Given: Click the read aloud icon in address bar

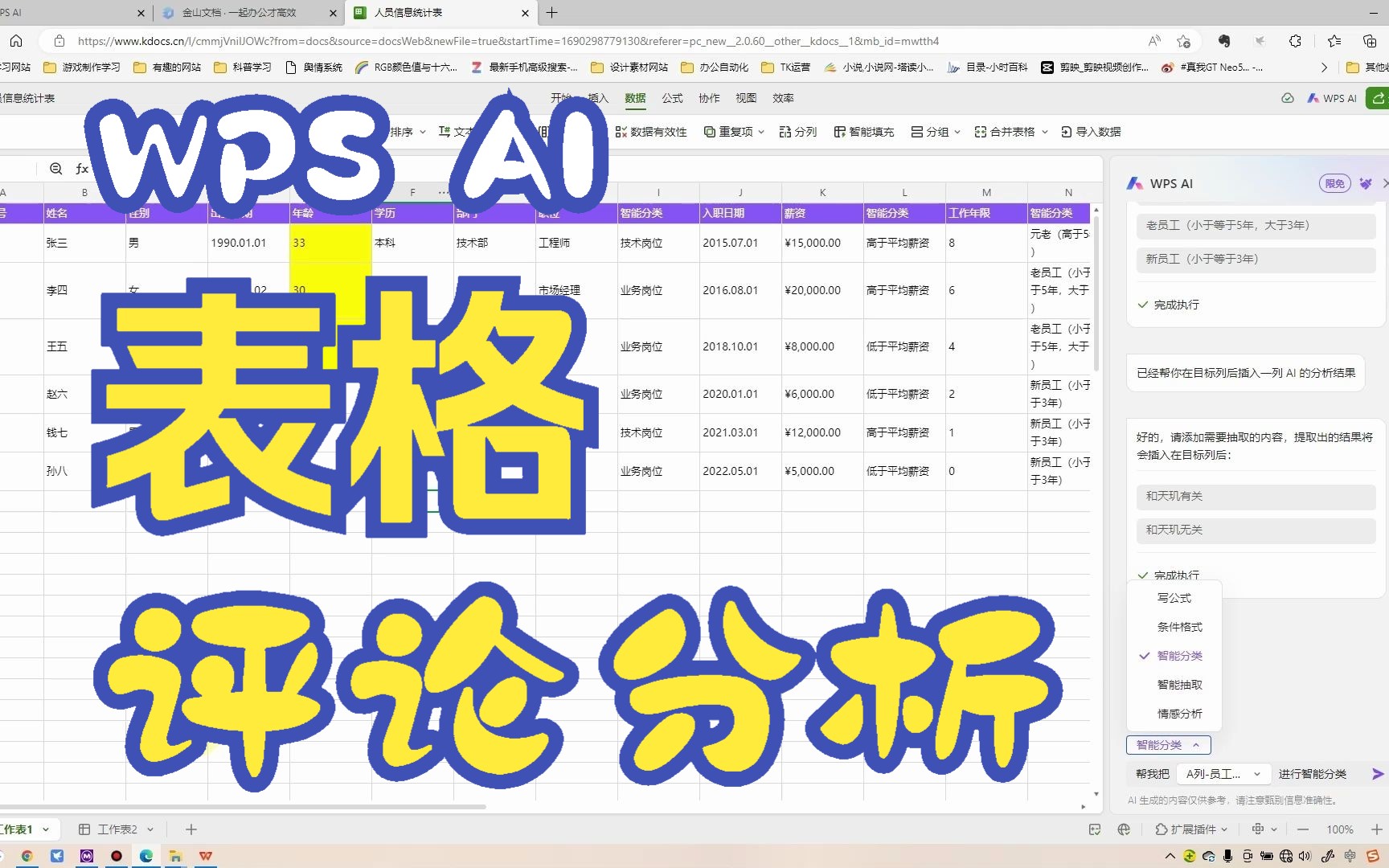Looking at the screenshot, I should pyautogui.click(x=1154, y=41).
